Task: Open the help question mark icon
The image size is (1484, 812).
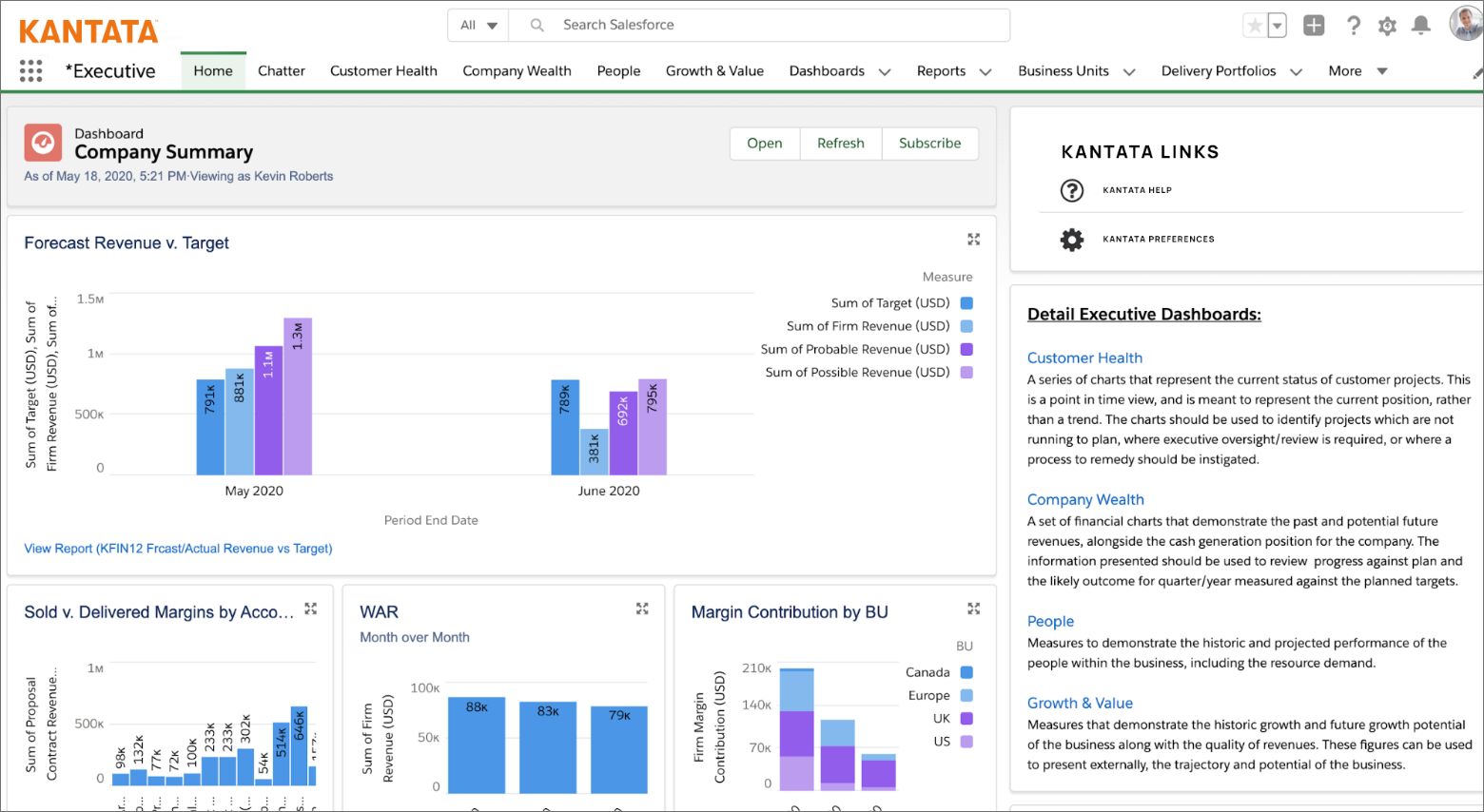Action: pyautogui.click(x=1353, y=26)
